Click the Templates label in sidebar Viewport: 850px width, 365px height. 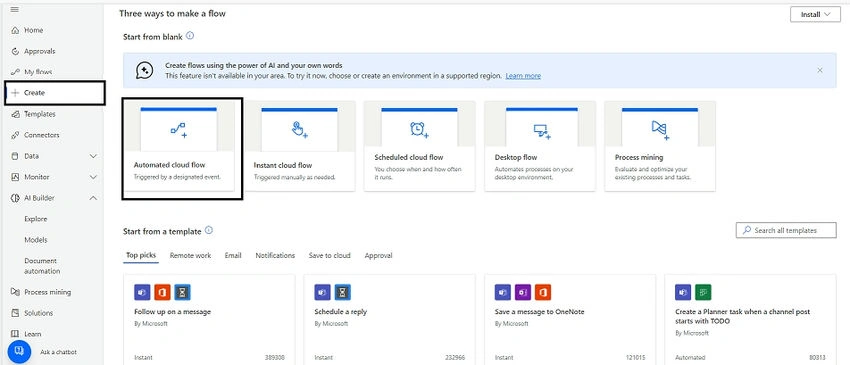(x=40, y=114)
